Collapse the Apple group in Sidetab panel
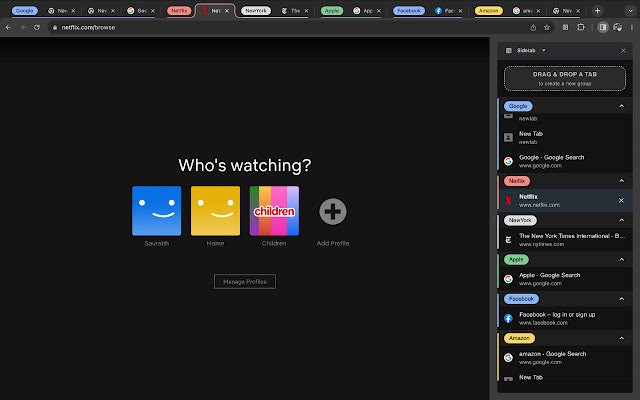The height and width of the screenshot is (400, 640). [x=621, y=260]
